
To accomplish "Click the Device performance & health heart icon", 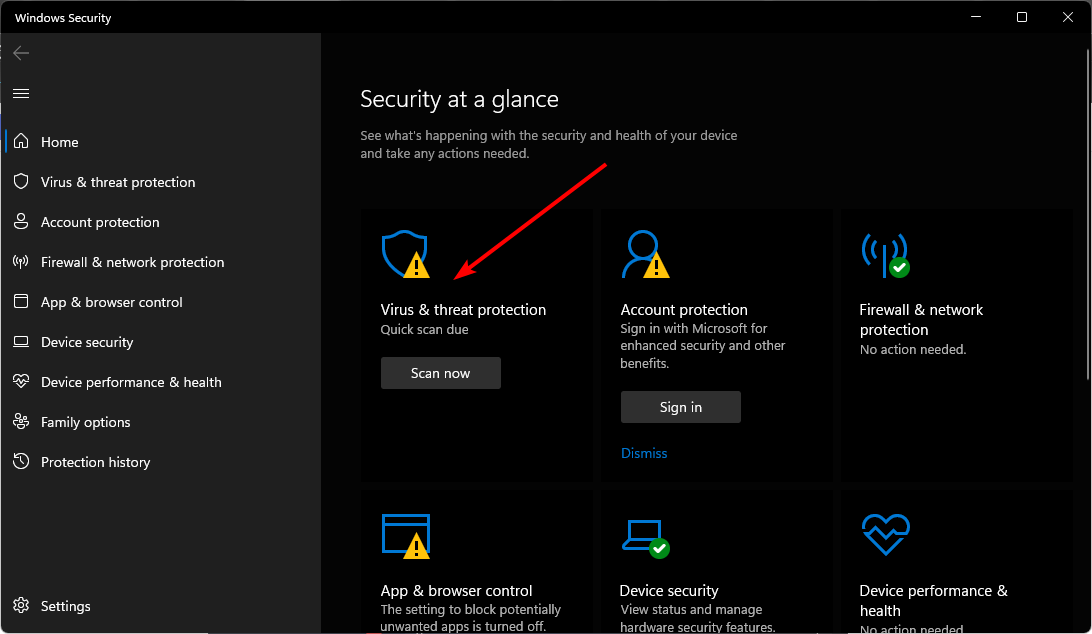I will [885, 535].
